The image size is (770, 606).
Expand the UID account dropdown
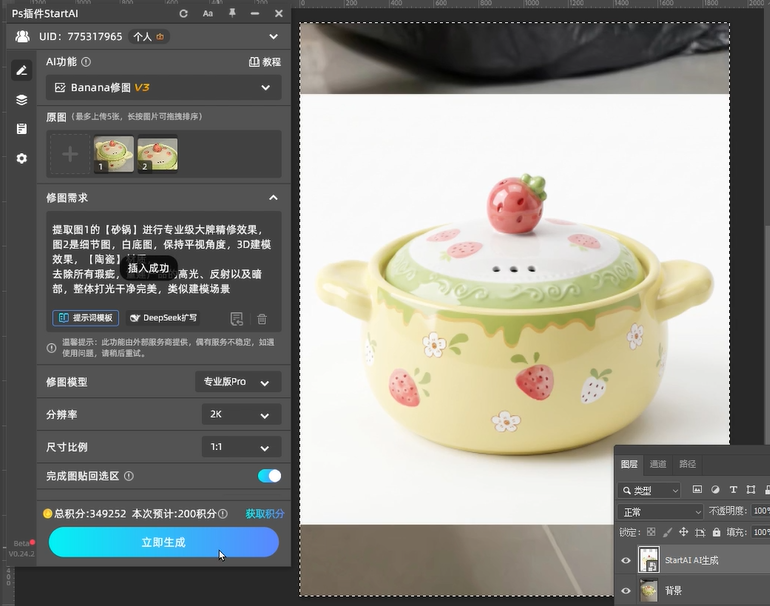click(274, 36)
